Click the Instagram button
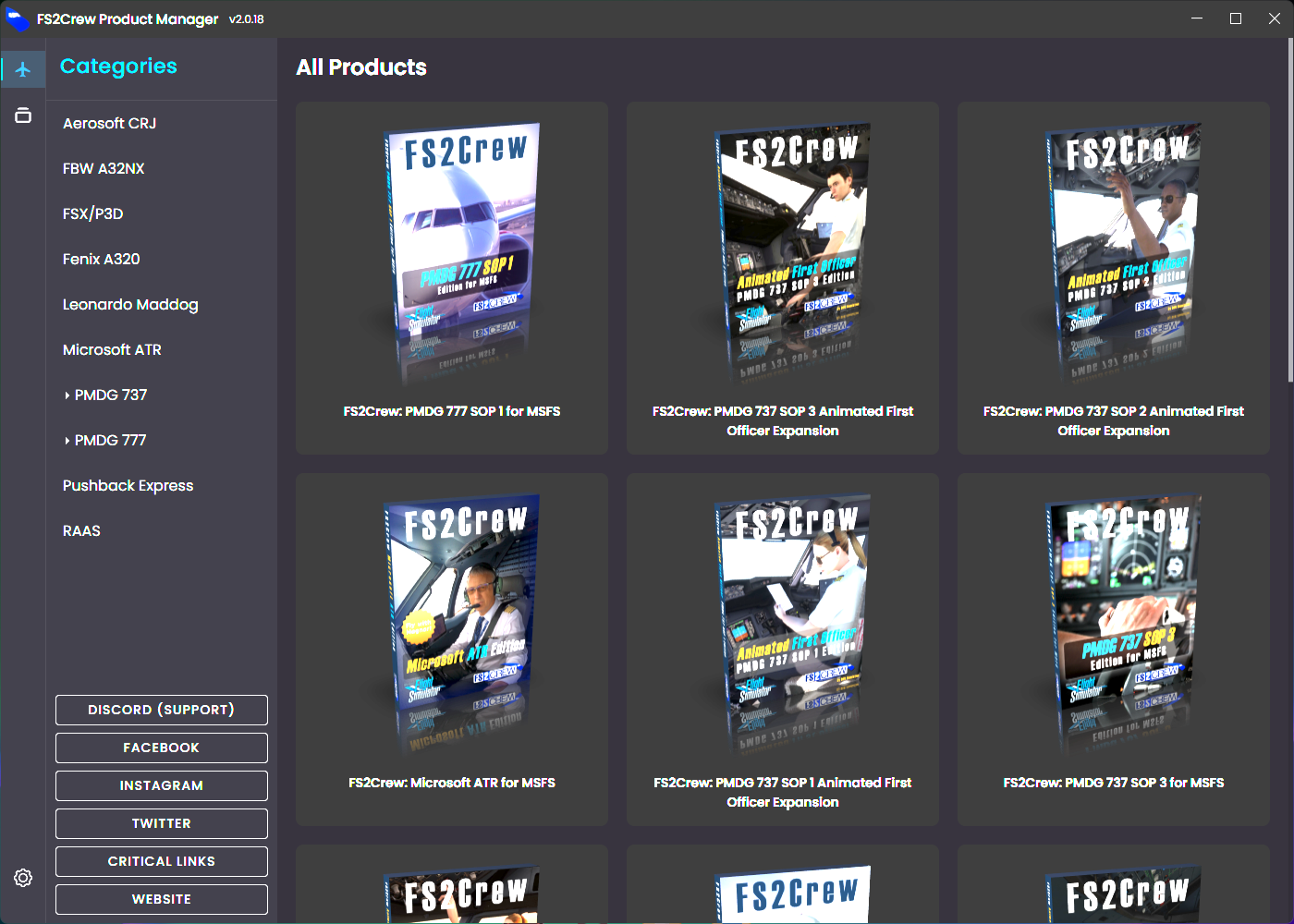 pyautogui.click(x=162, y=785)
